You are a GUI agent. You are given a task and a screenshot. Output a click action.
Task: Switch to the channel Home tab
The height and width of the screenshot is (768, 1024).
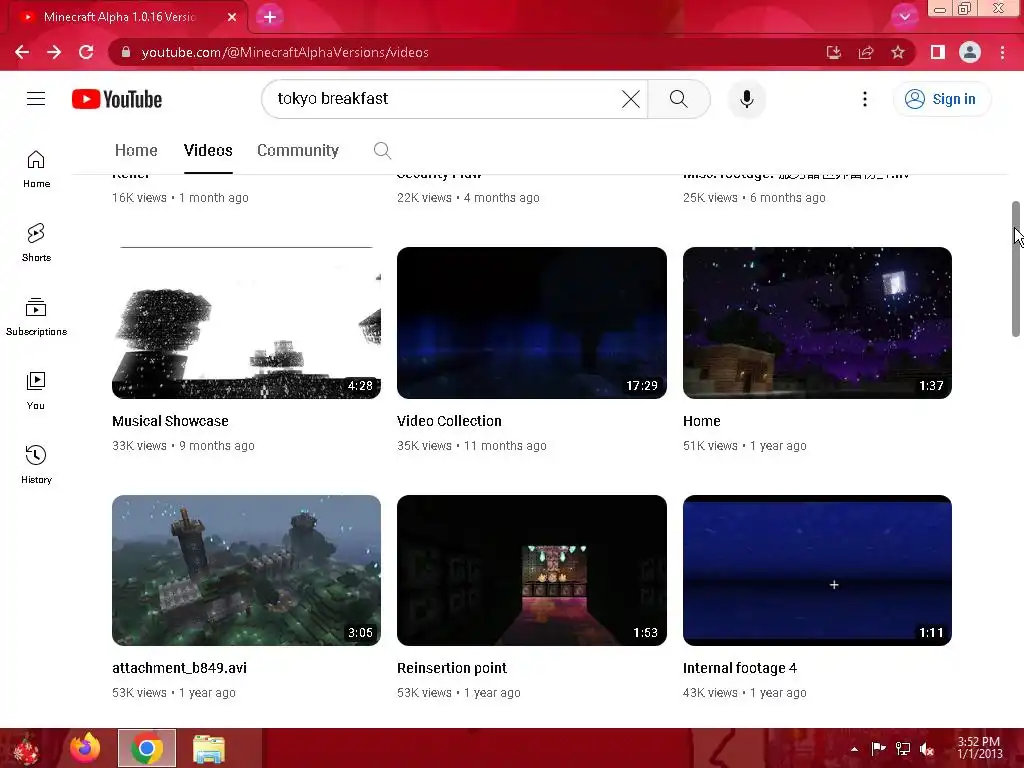point(136,151)
